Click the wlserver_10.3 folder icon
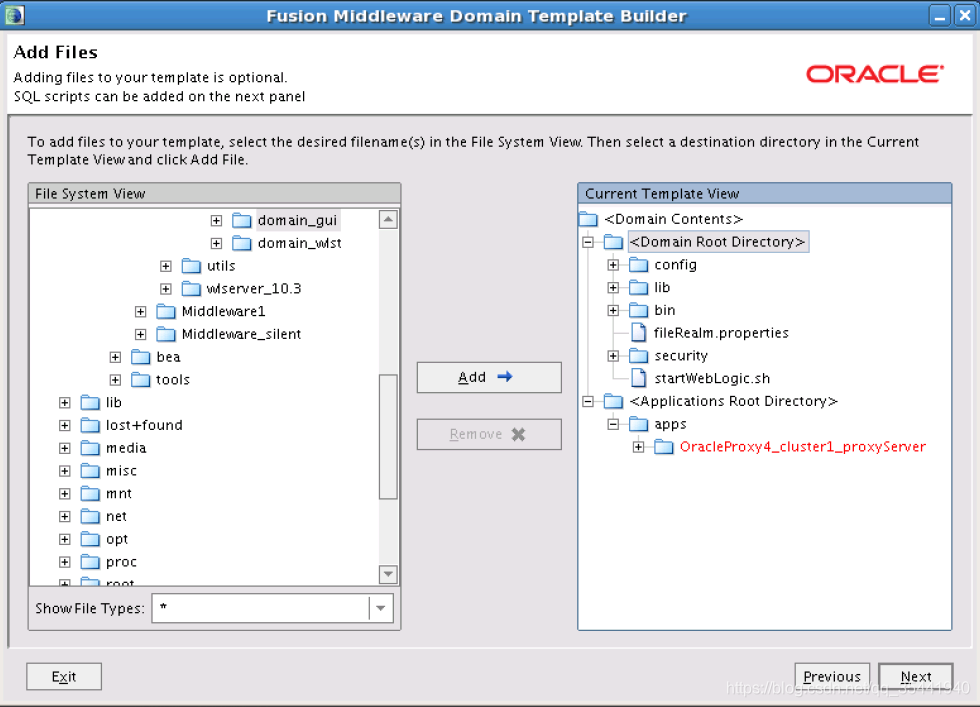 tap(191, 289)
